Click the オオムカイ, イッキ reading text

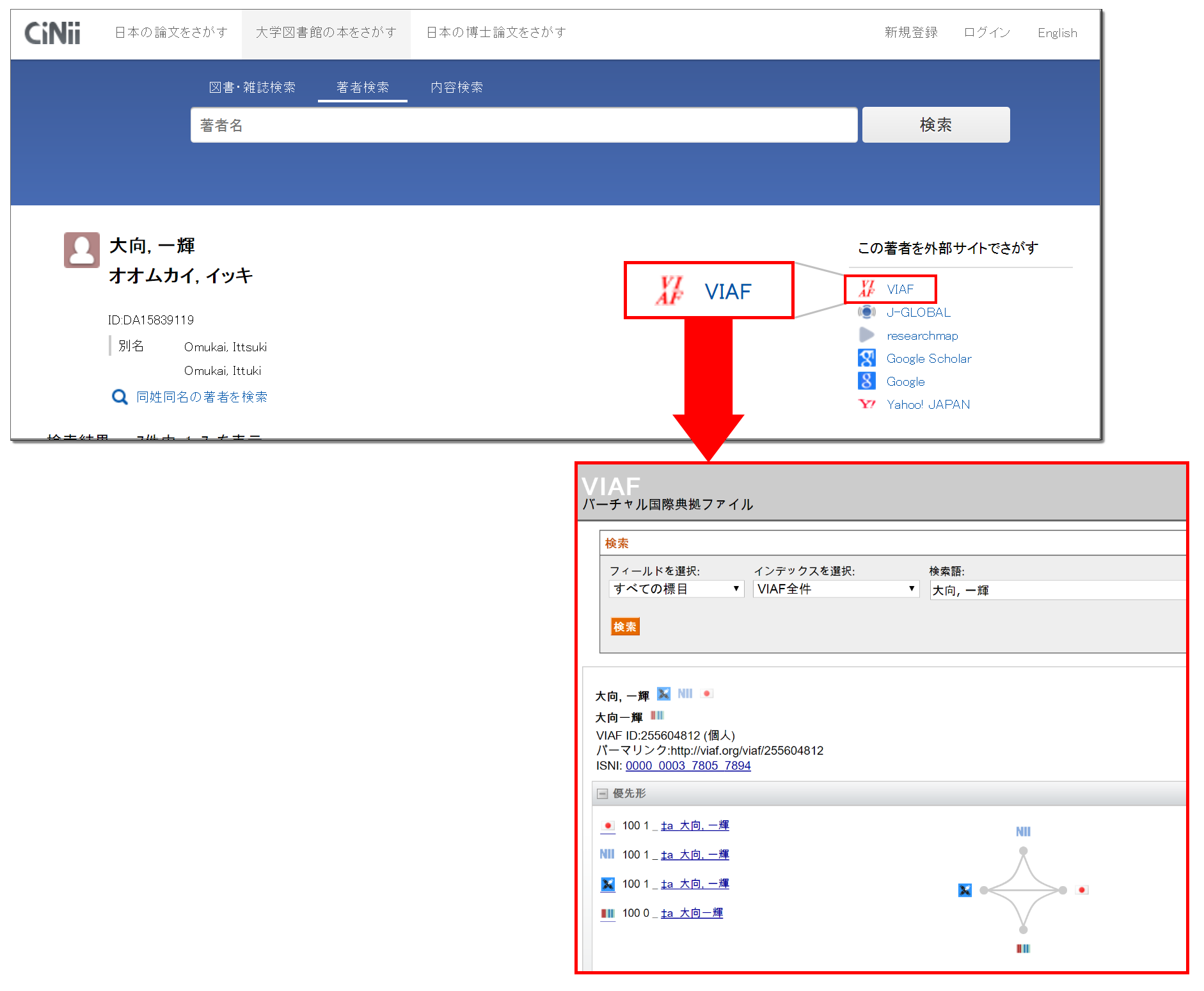[x=181, y=276]
